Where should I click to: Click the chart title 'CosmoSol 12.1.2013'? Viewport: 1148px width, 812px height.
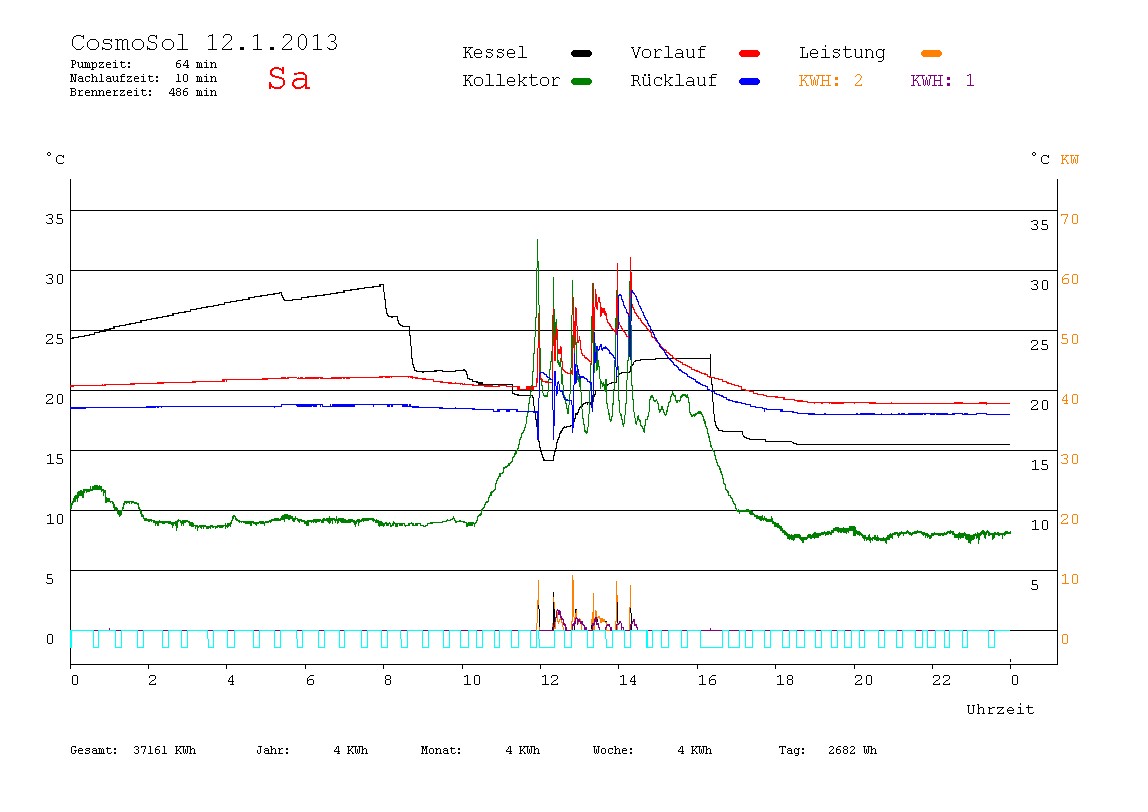click(x=204, y=42)
